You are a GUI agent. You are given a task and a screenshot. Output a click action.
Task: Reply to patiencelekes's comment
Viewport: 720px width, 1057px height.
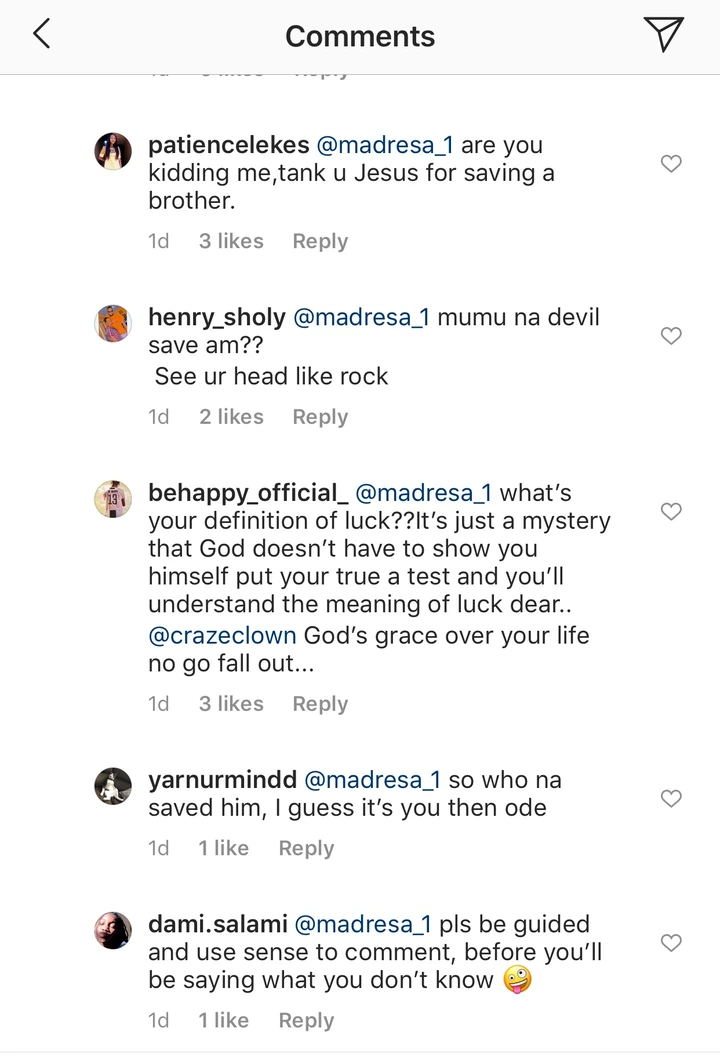click(320, 241)
